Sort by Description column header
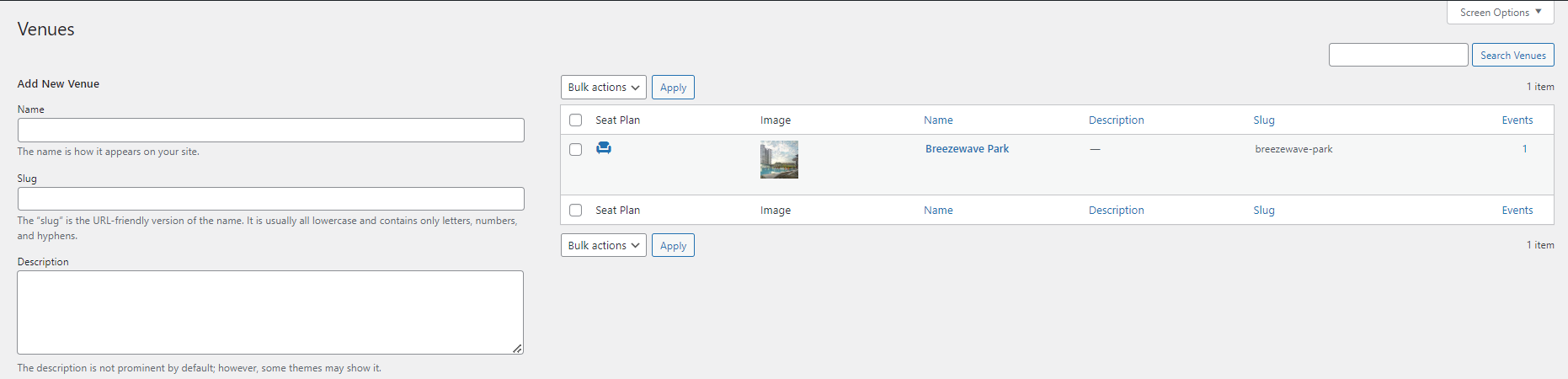 [x=1116, y=120]
